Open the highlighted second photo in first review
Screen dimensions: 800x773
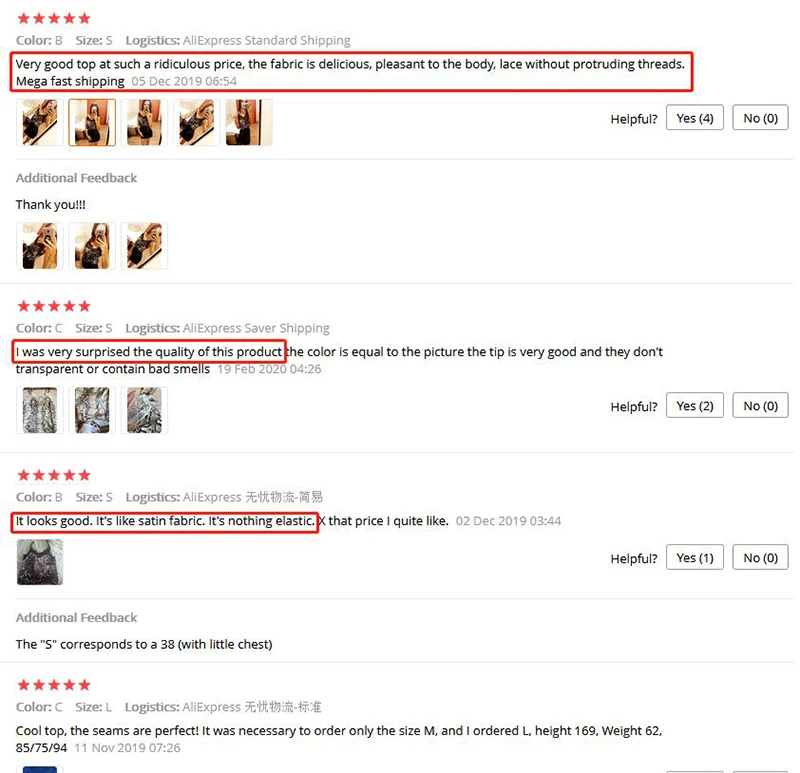pyautogui.click(x=92, y=122)
